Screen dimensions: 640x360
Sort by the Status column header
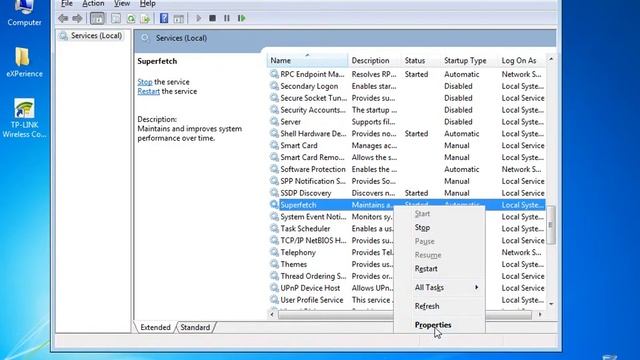point(421,60)
